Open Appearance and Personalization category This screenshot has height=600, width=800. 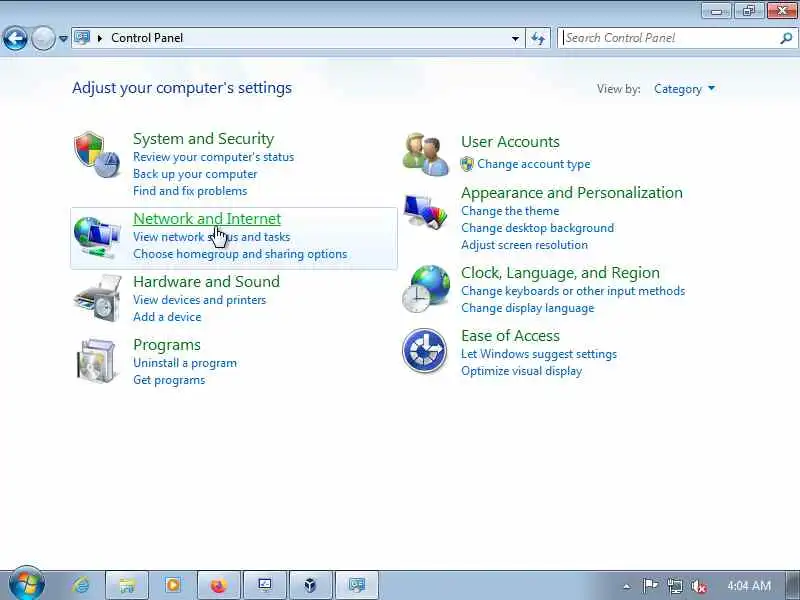tap(571, 192)
